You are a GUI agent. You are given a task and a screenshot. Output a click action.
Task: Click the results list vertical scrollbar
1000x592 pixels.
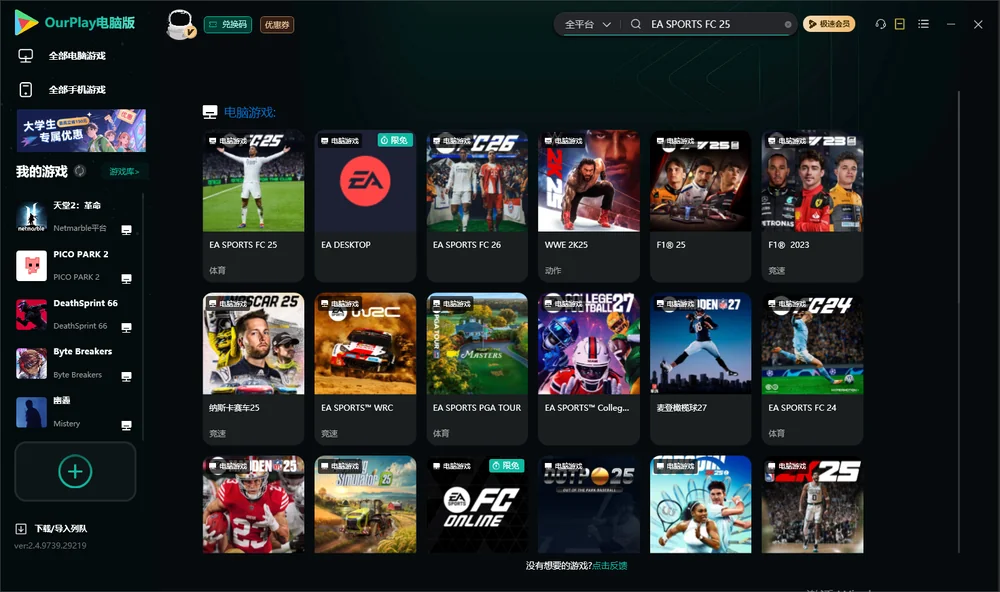pyautogui.click(x=958, y=322)
